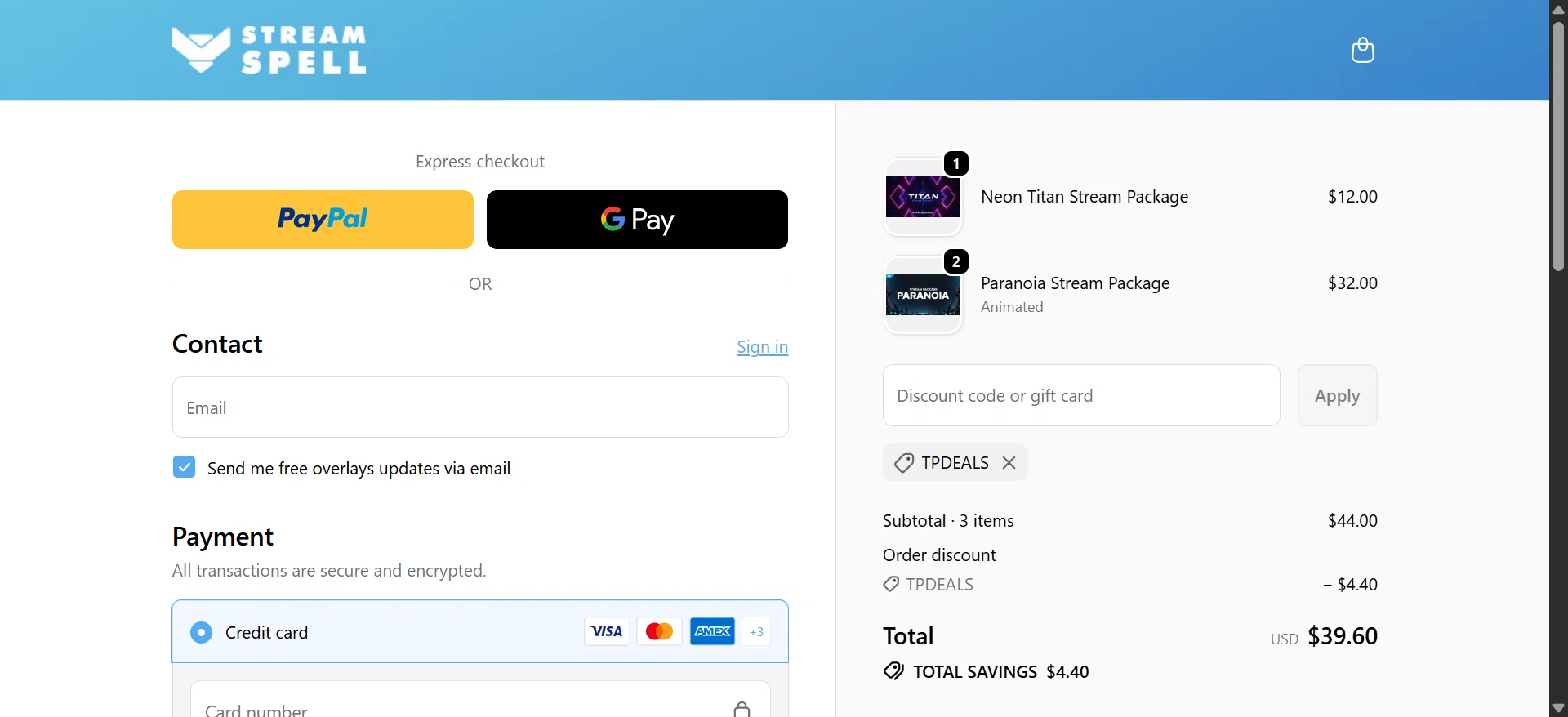Uncheck free overlays updates email checkbox
This screenshot has width=1568, height=717.
click(x=185, y=467)
